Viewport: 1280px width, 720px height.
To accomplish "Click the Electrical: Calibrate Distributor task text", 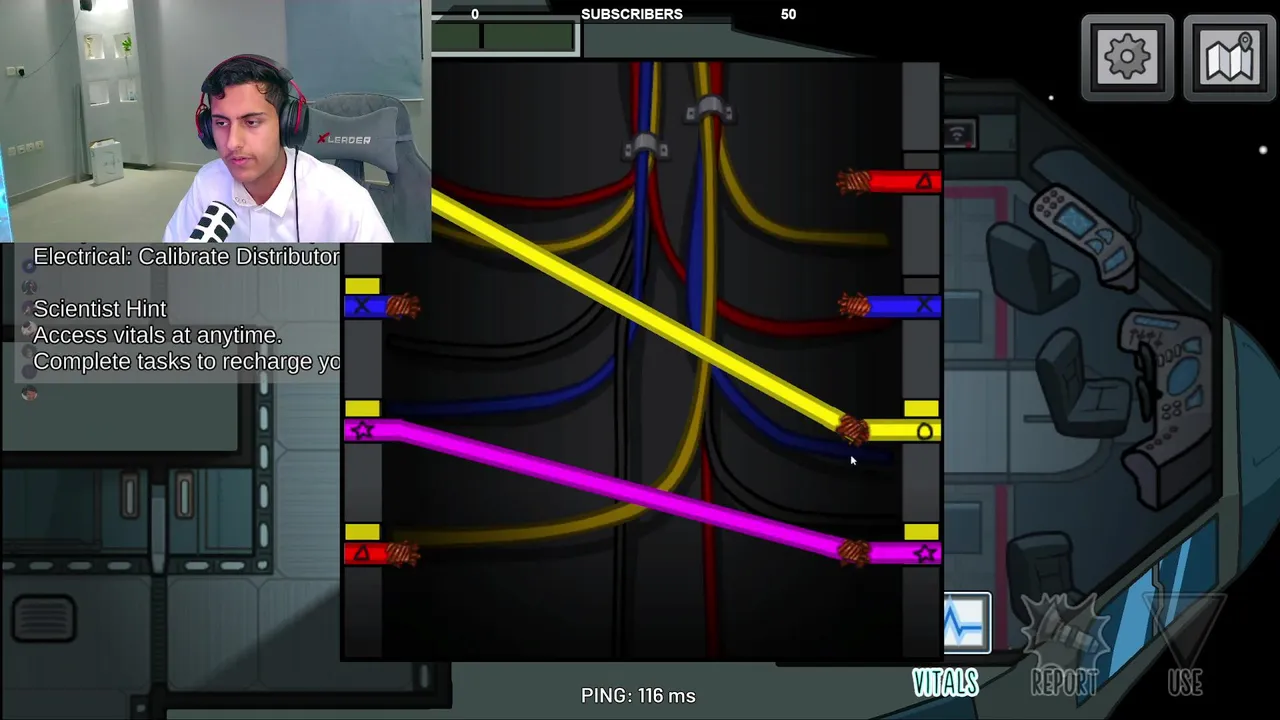I will tap(186, 257).
